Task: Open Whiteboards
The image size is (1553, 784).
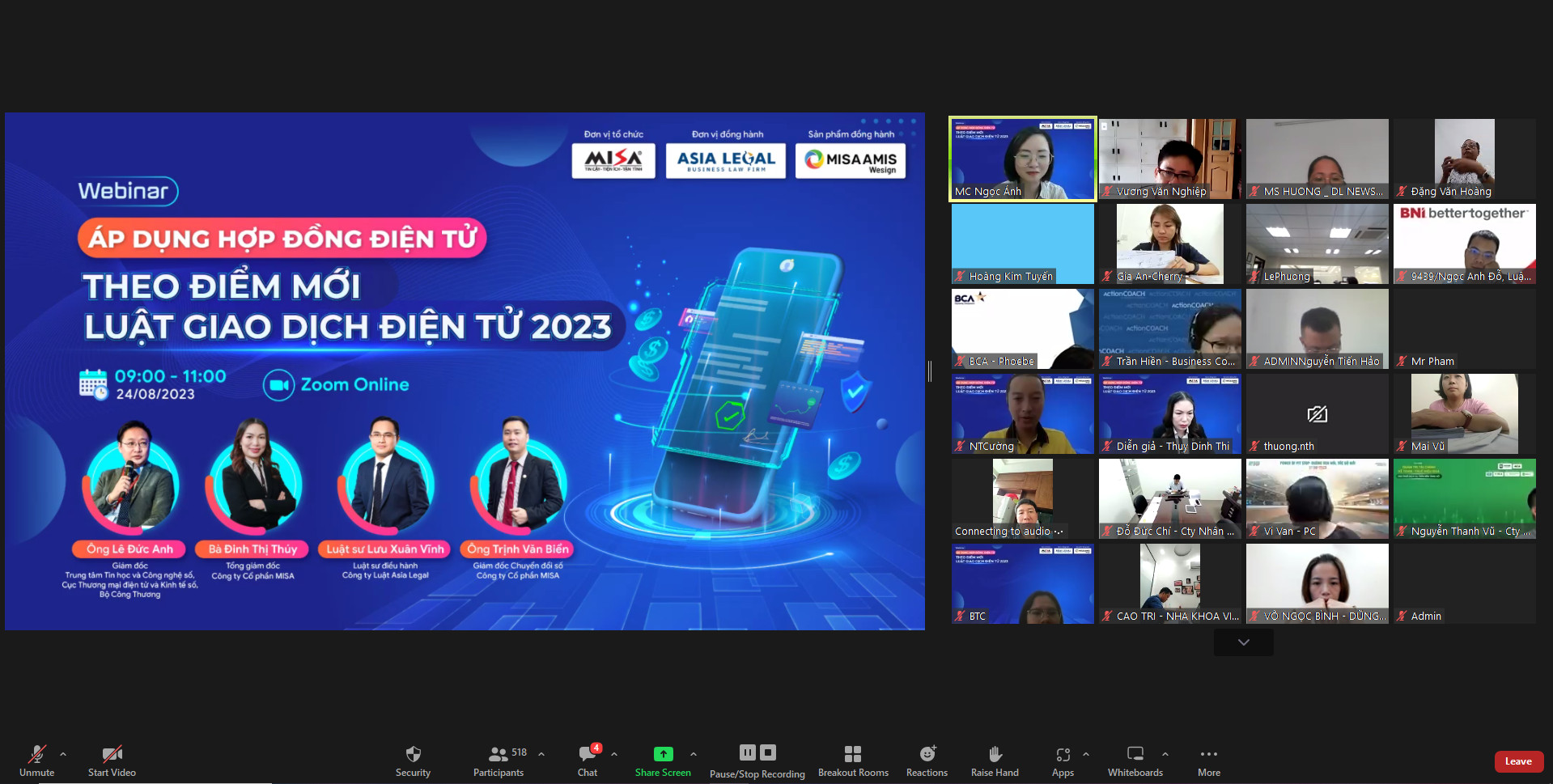Action: [1135, 761]
